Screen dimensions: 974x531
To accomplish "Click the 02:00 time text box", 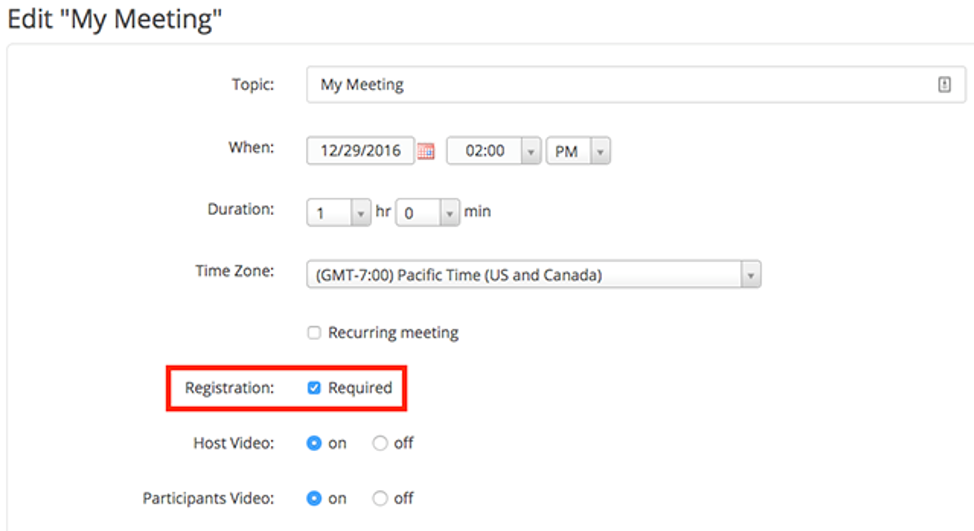I will tap(484, 152).
